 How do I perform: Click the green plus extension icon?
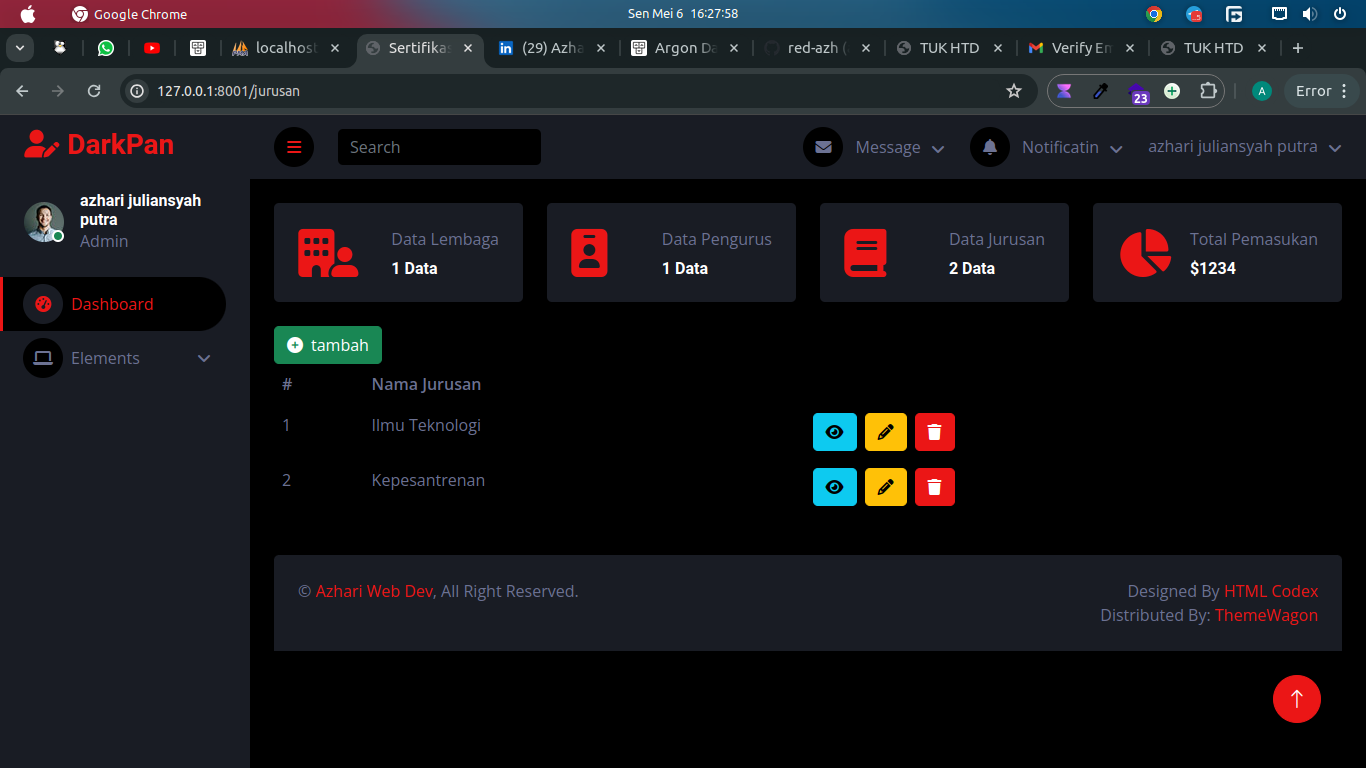click(1172, 91)
